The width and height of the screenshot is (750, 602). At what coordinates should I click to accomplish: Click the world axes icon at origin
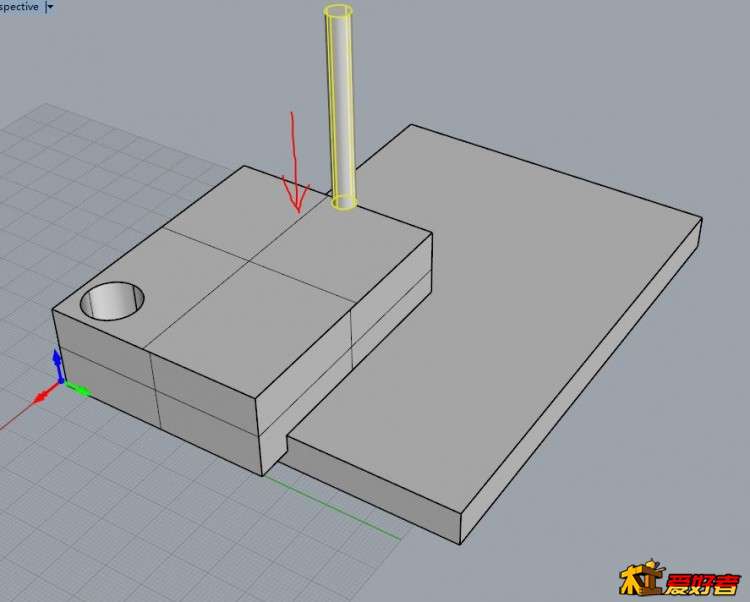point(61,378)
